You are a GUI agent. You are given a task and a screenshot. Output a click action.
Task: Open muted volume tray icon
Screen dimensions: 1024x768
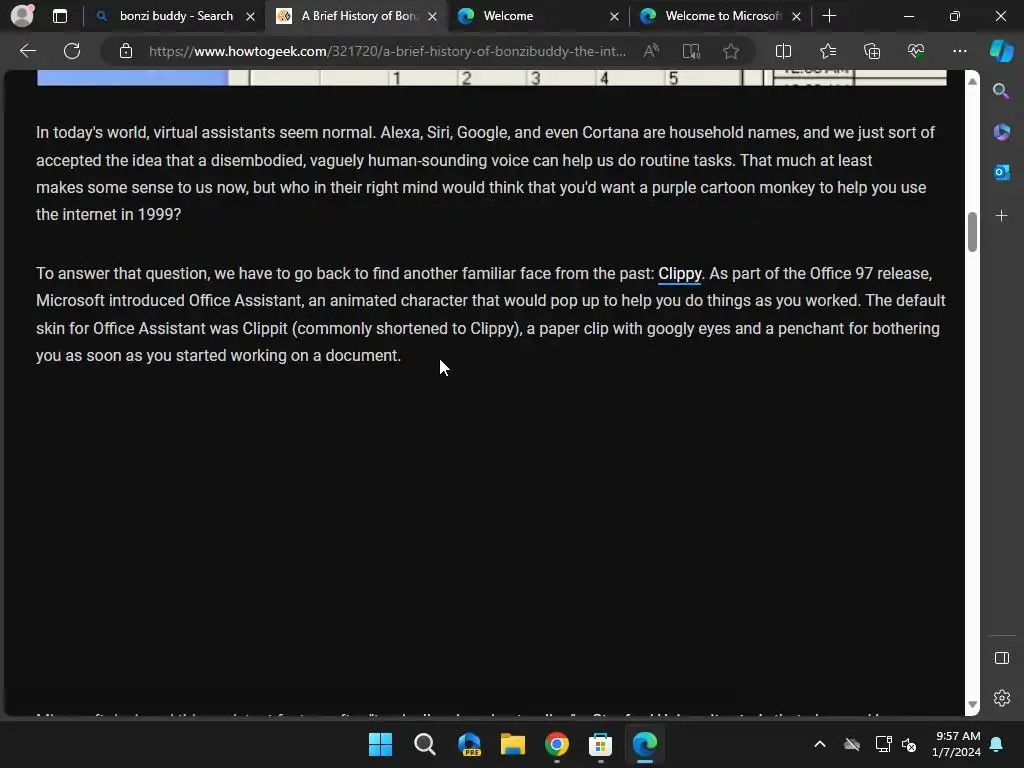pyautogui.click(x=908, y=744)
